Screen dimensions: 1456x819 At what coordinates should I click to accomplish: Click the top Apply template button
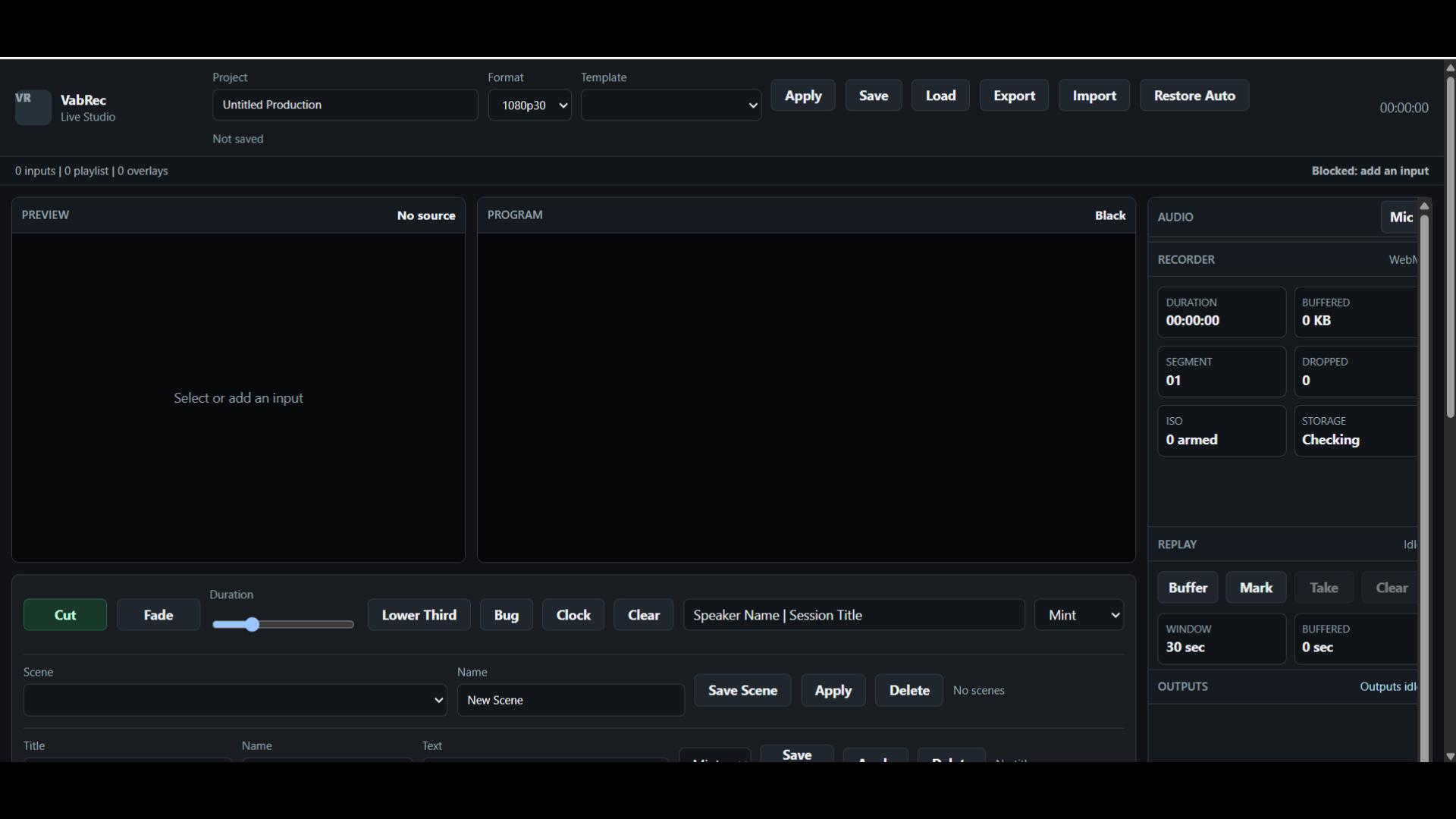[803, 96]
